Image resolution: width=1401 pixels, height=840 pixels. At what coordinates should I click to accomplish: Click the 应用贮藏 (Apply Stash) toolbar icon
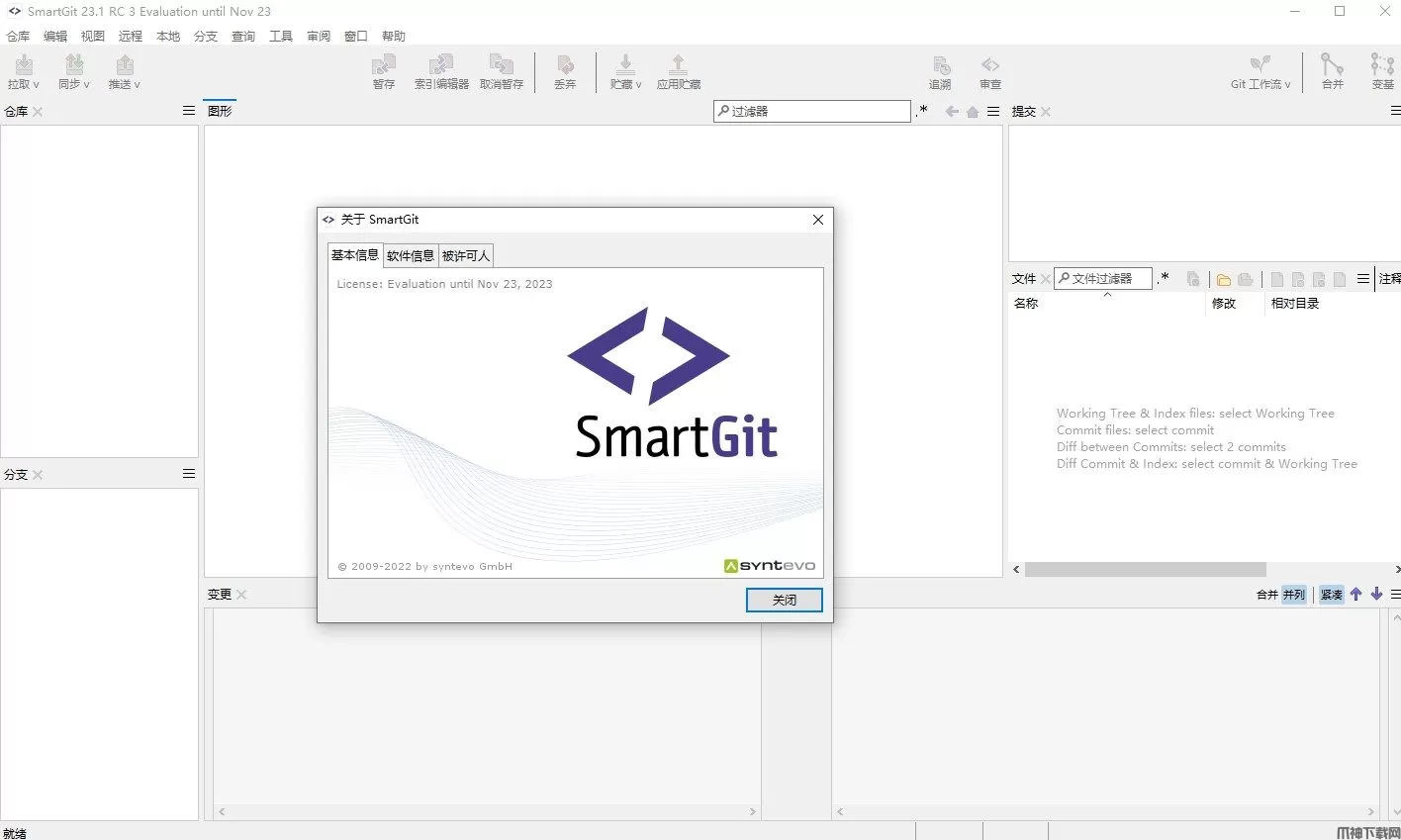coord(678,71)
